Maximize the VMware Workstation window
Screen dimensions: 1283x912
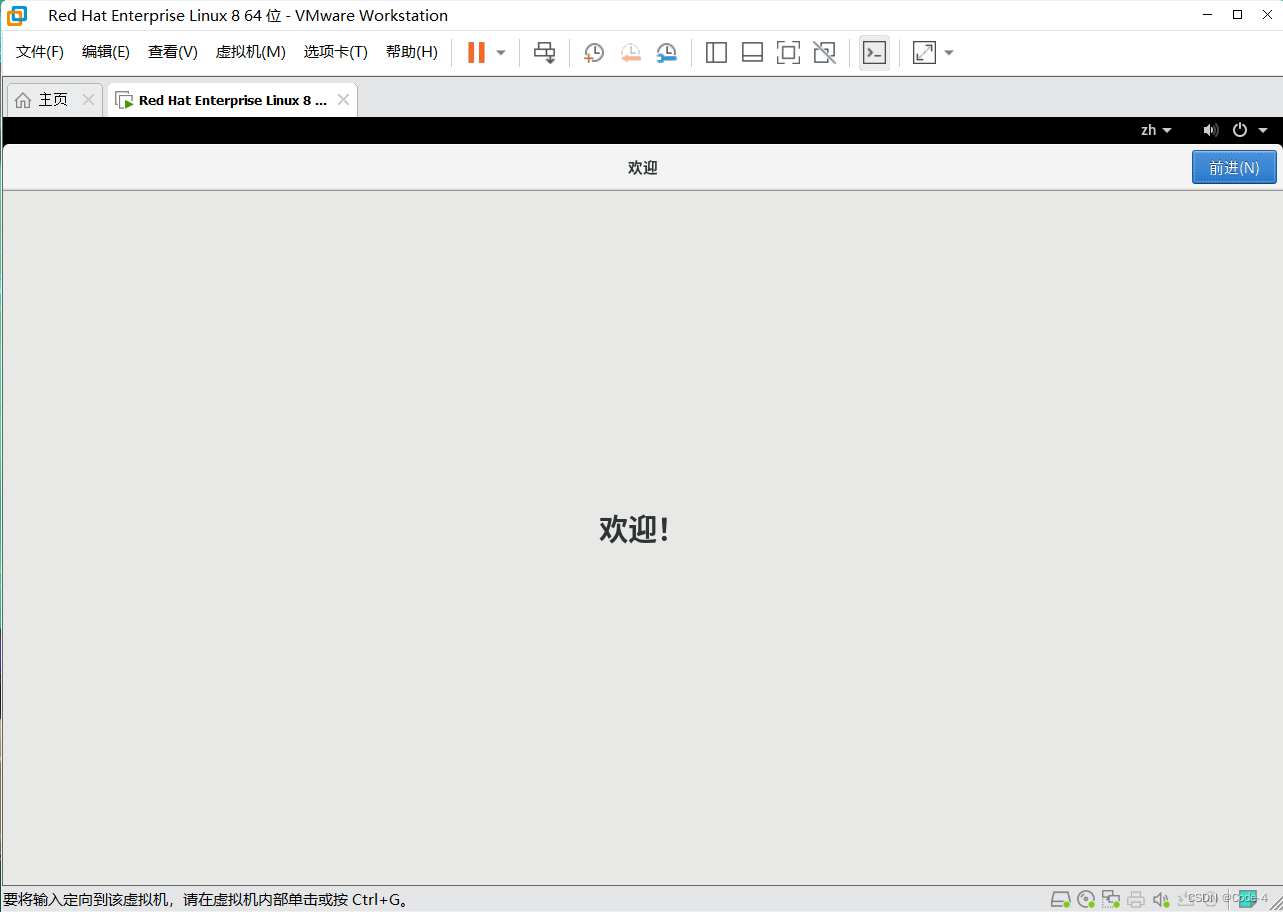pyautogui.click(x=1237, y=15)
